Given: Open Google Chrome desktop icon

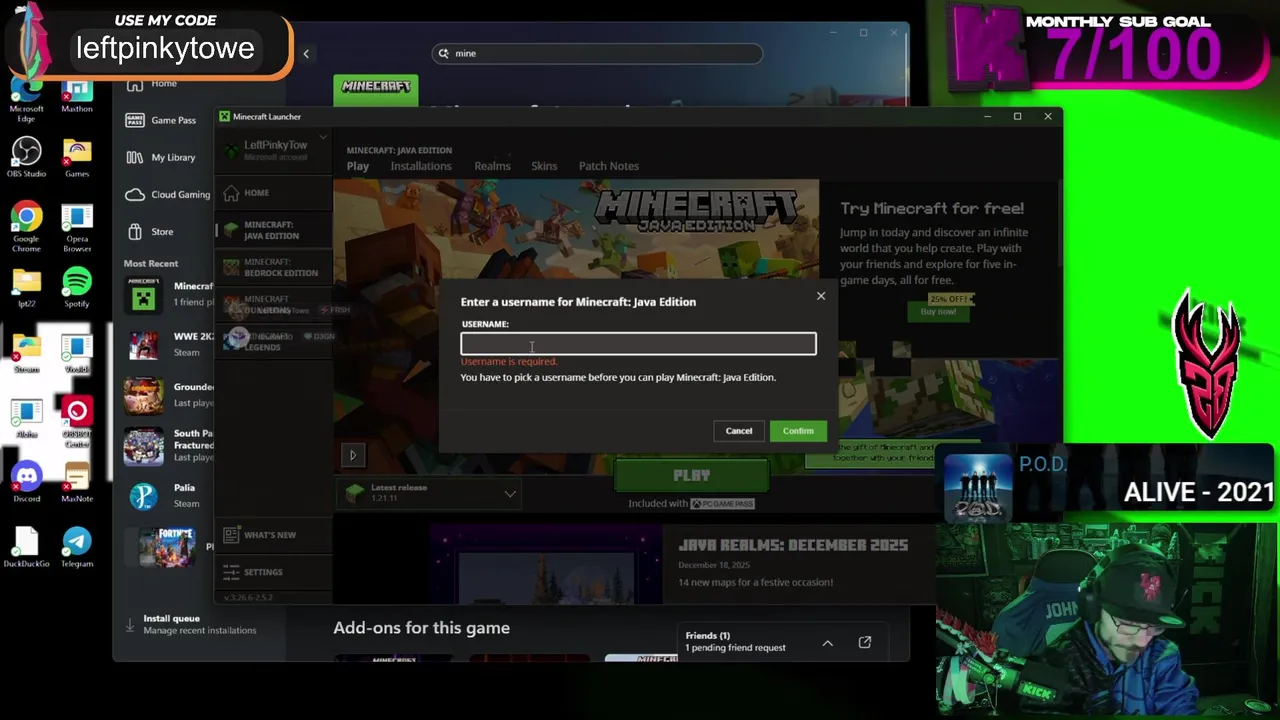Looking at the screenshot, I should (x=27, y=228).
